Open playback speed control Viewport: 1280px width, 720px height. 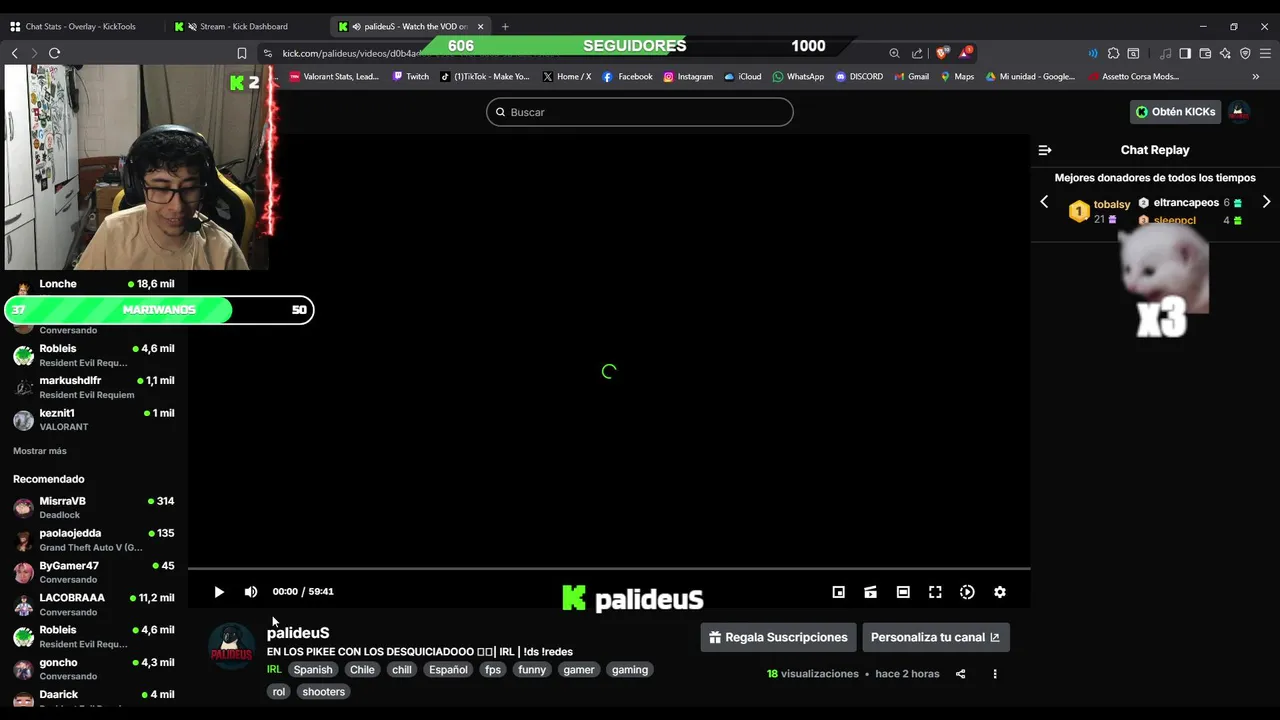[x=967, y=592]
